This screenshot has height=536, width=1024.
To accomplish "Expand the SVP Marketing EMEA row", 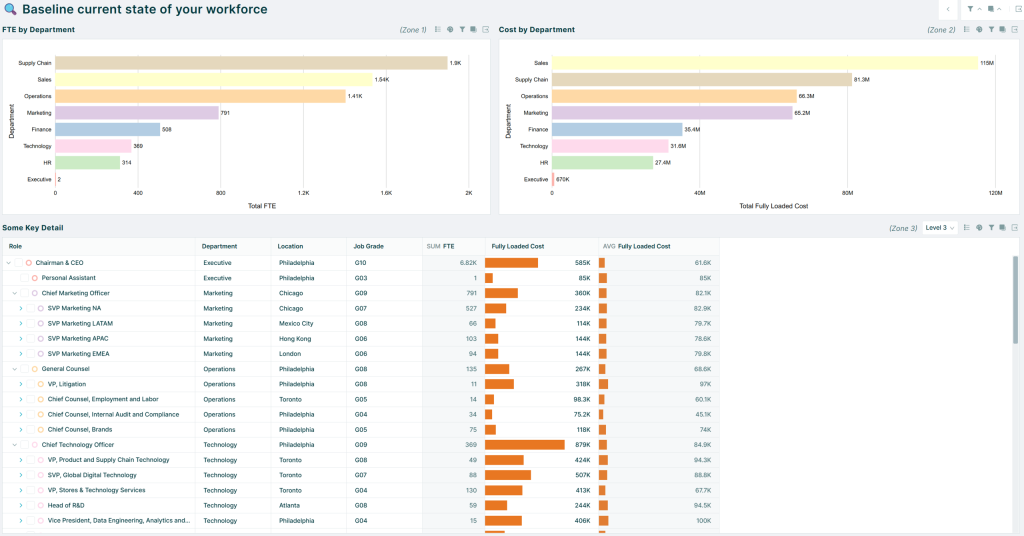I will [x=20, y=354].
